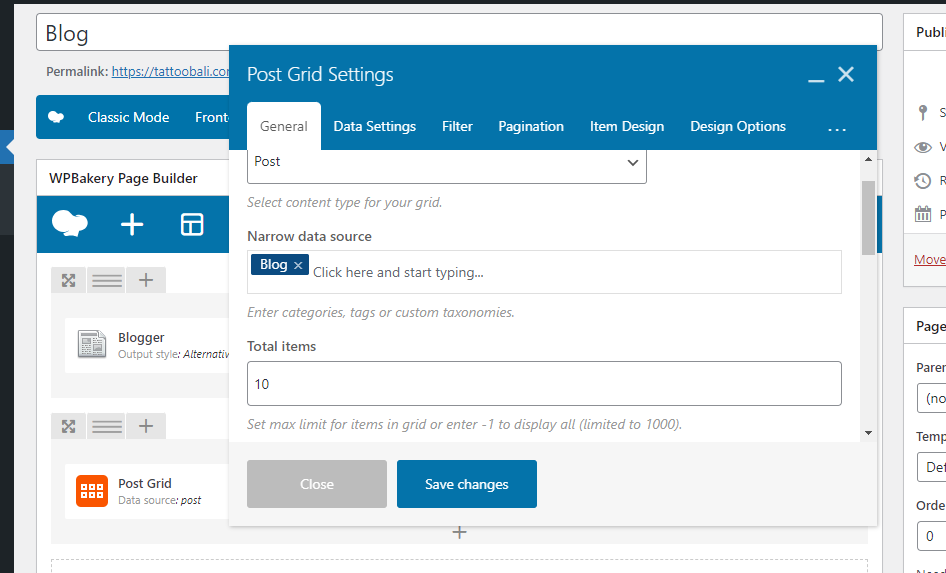Image resolution: width=946 pixels, height=573 pixels.
Task: Change the column layout of the Post Grid row
Action: pyautogui.click(x=107, y=426)
